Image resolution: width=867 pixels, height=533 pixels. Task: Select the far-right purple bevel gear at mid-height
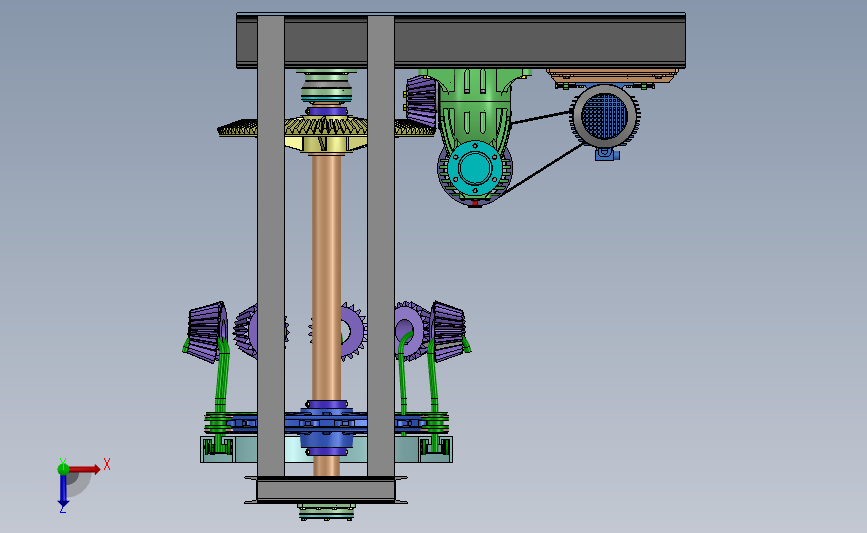coord(448,332)
